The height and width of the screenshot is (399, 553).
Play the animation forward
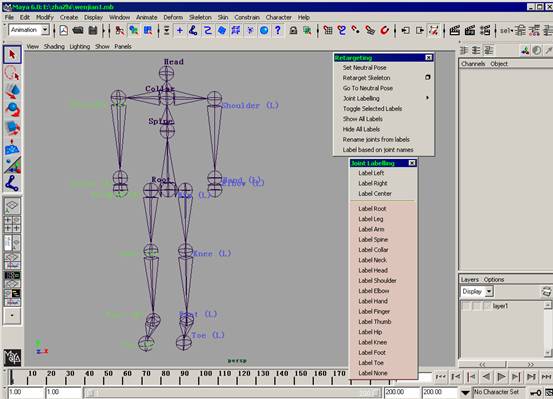point(501,377)
